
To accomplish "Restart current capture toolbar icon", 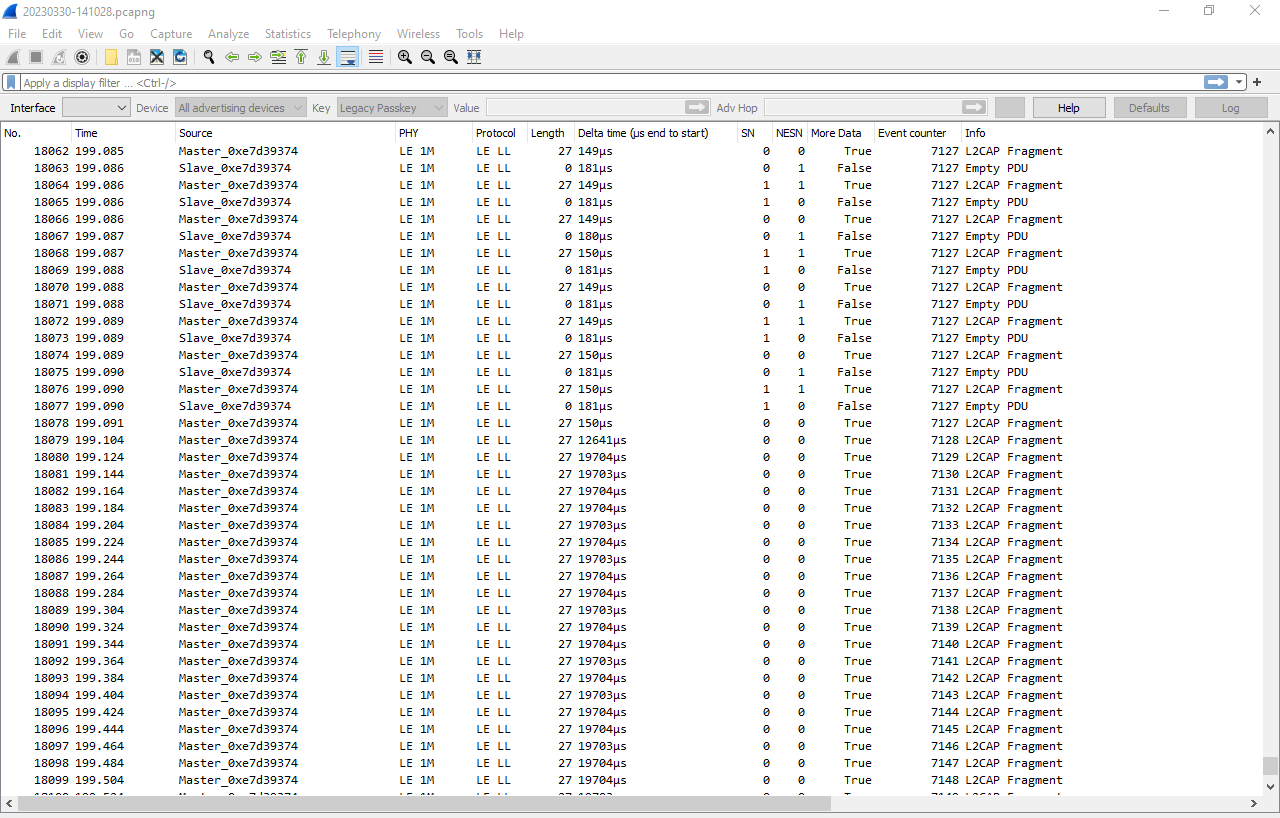I will (59, 57).
